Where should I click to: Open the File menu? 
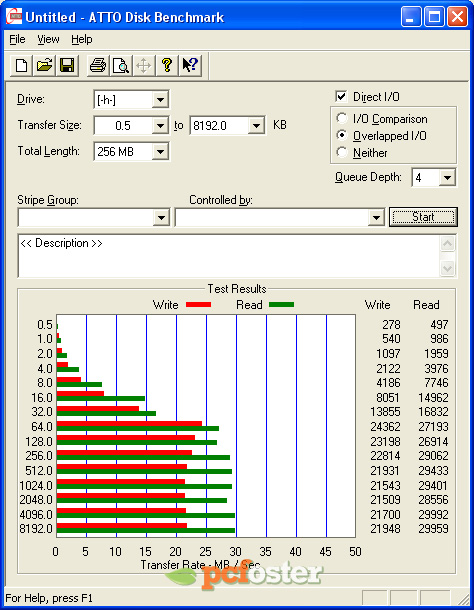click(x=17, y=39)
